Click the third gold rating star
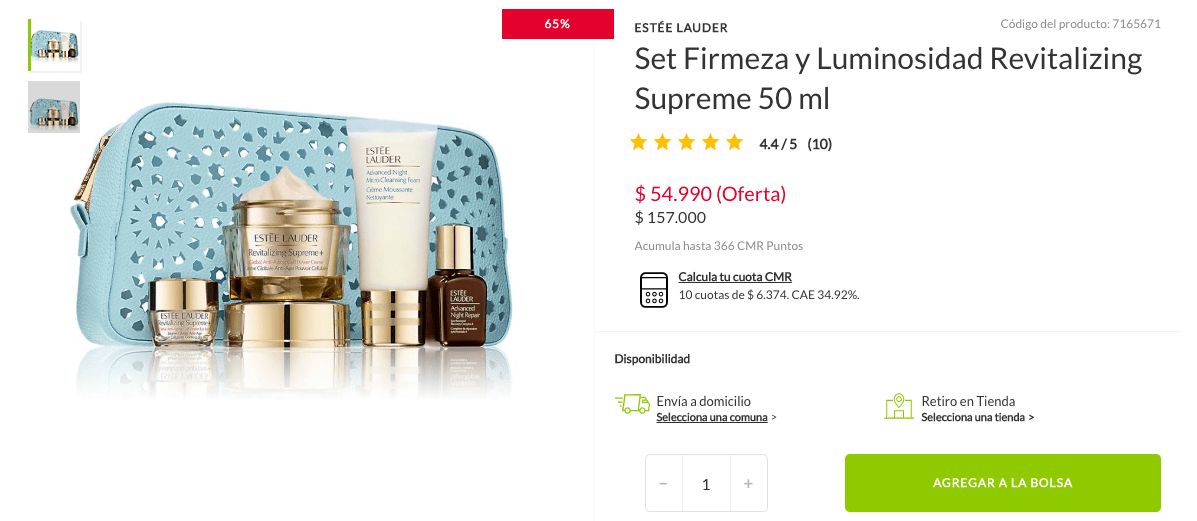The height and width of the screenshot is (521, 1197). pos(686,142)
